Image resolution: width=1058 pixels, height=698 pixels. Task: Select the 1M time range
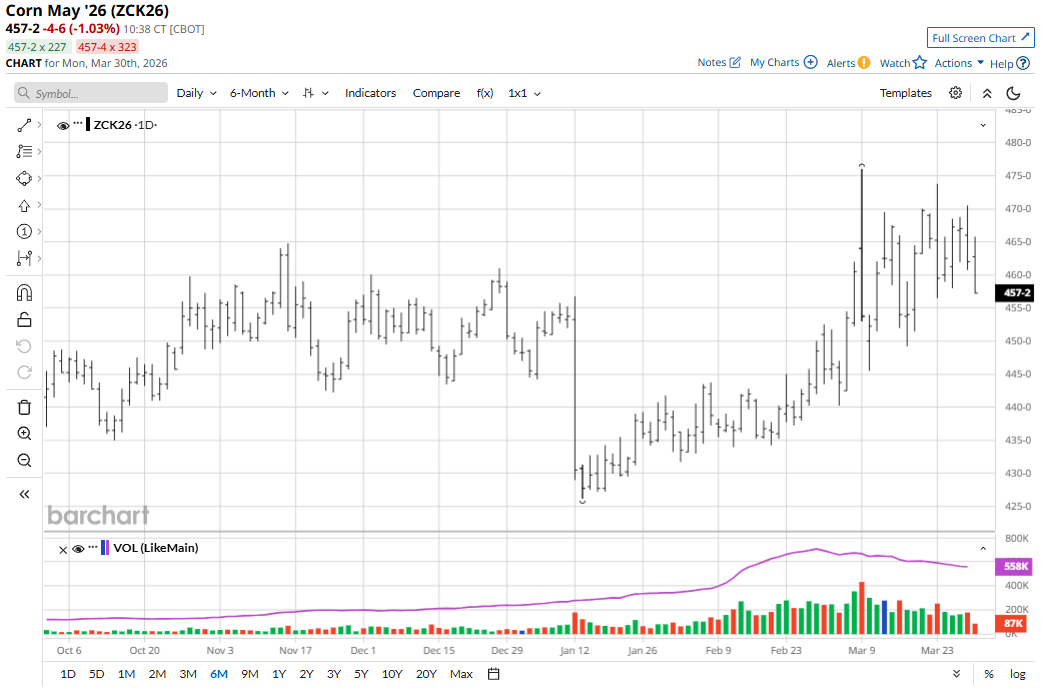(126, 674)
